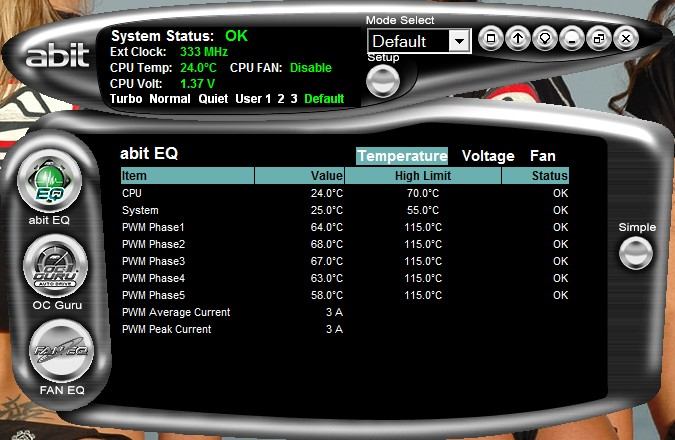Select user mode 2
The height and width of the screenshot is (440, 675).
click(x=281, y=99)
